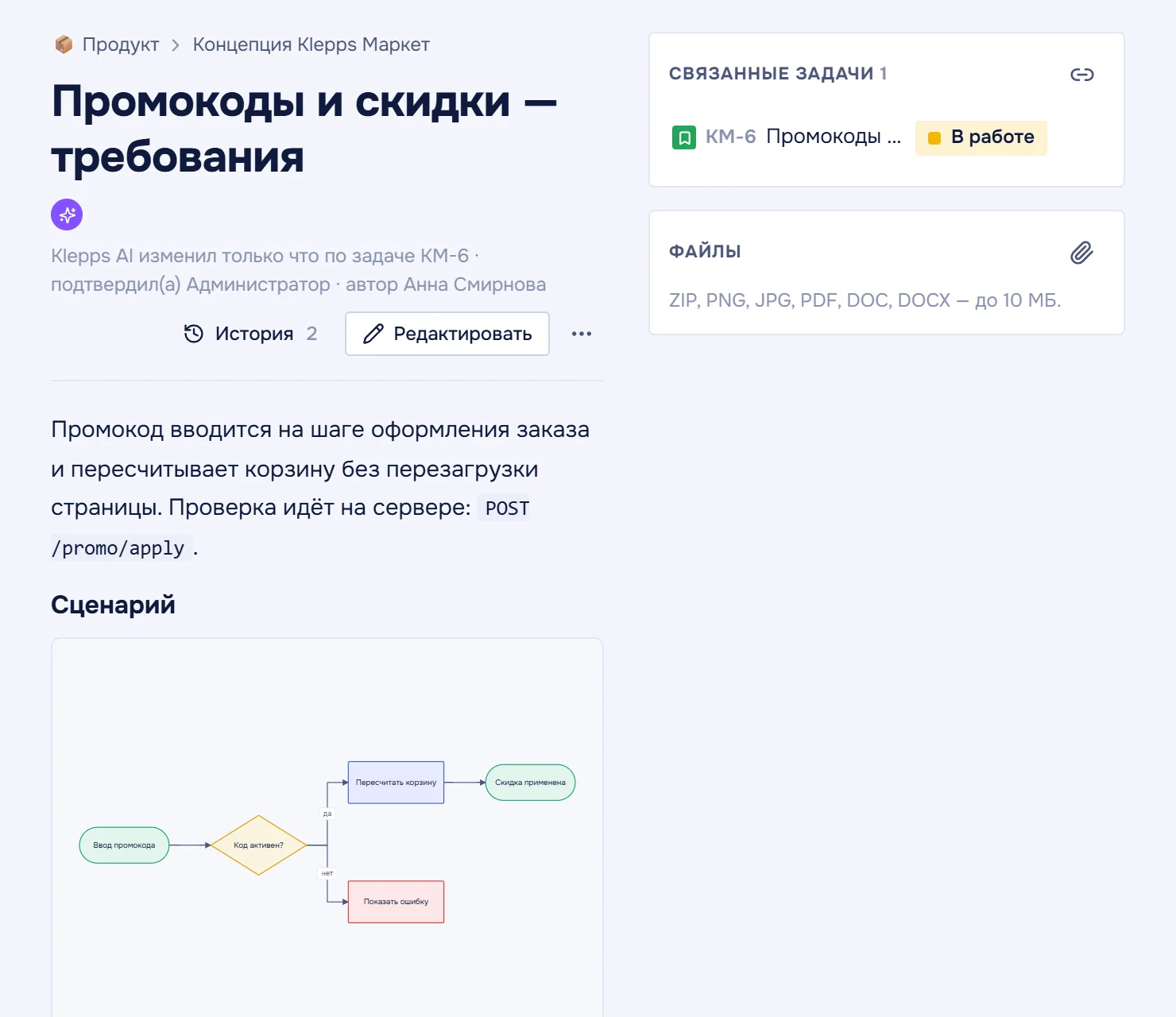Open the История version history
Image resolution: width=1176 pixels, height=1017 pixels.
[x=250, y=334]
